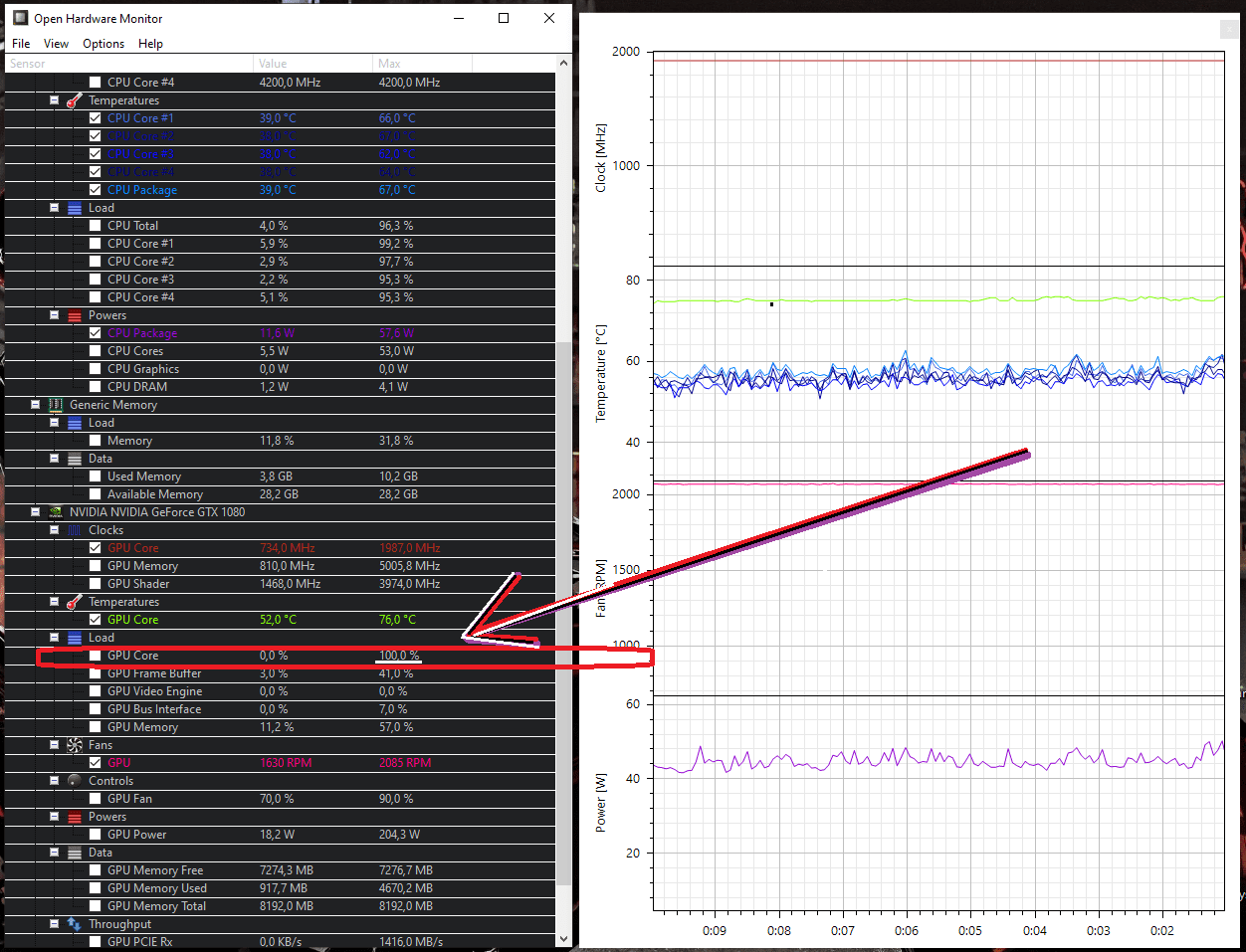Select the GPU Video Engine row
The height and width of the screenshot is (952, 1246).
click(280, 691)
